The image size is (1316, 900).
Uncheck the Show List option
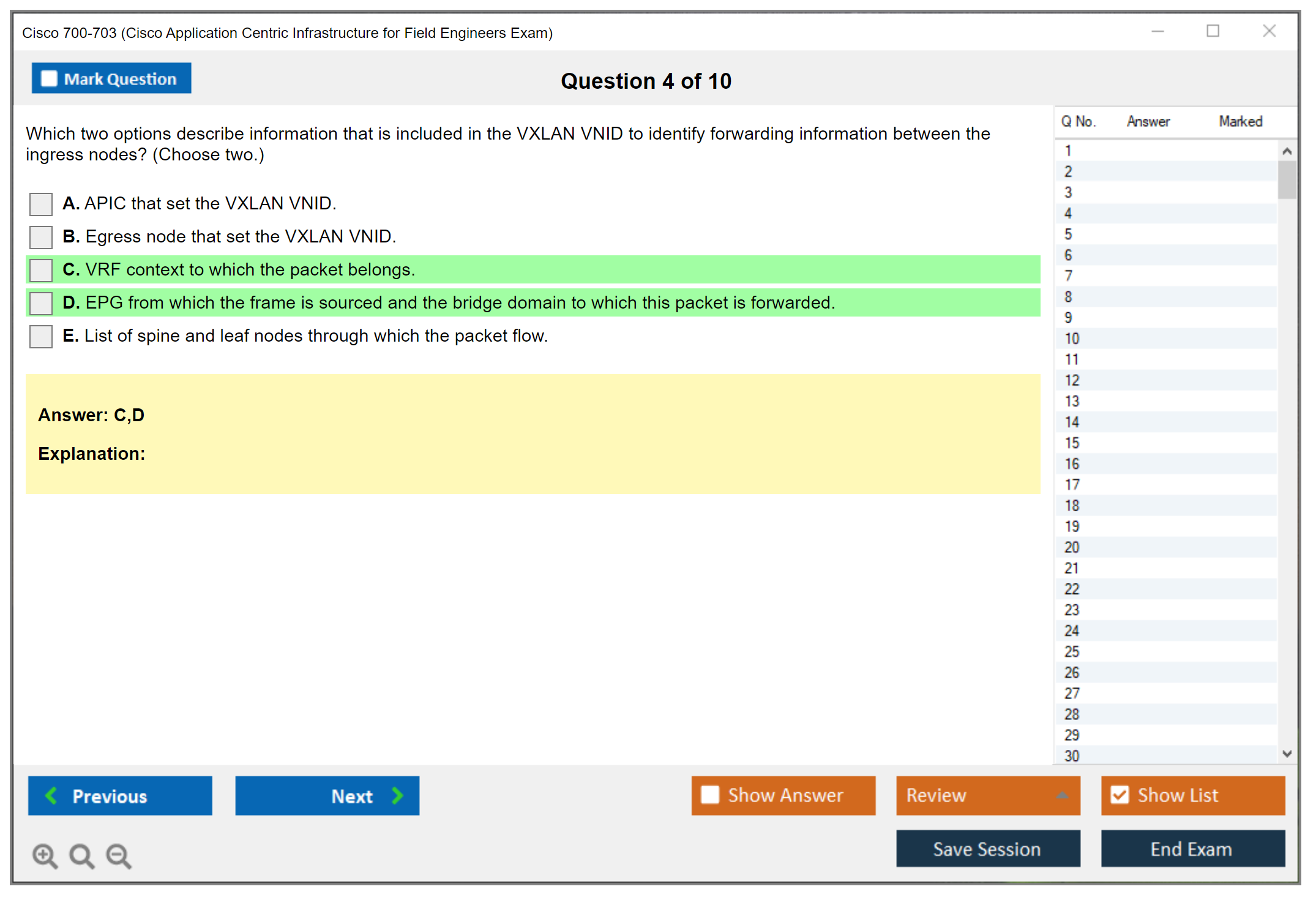point(1120,795)
